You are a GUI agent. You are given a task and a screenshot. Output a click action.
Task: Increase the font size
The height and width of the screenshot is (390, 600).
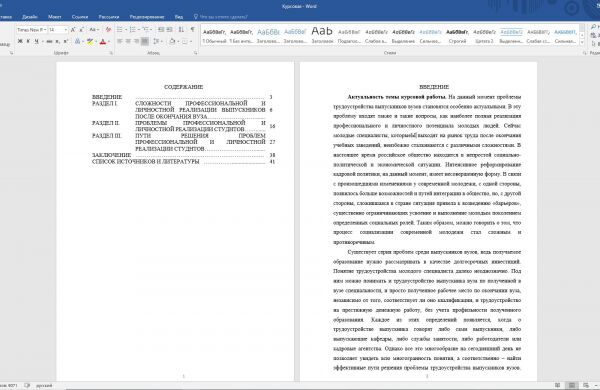tap(73, 29)
